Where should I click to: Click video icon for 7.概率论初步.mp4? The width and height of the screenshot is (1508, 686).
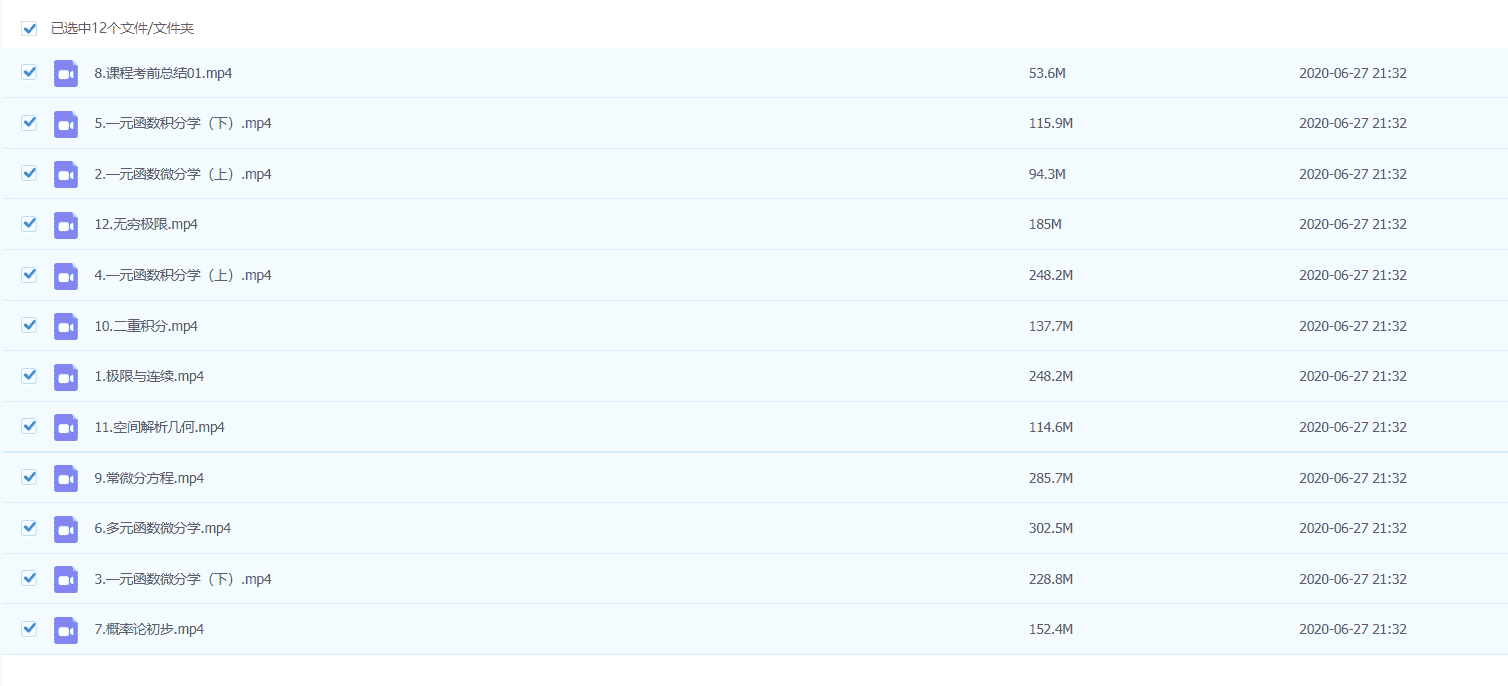(x=66, y=630)
